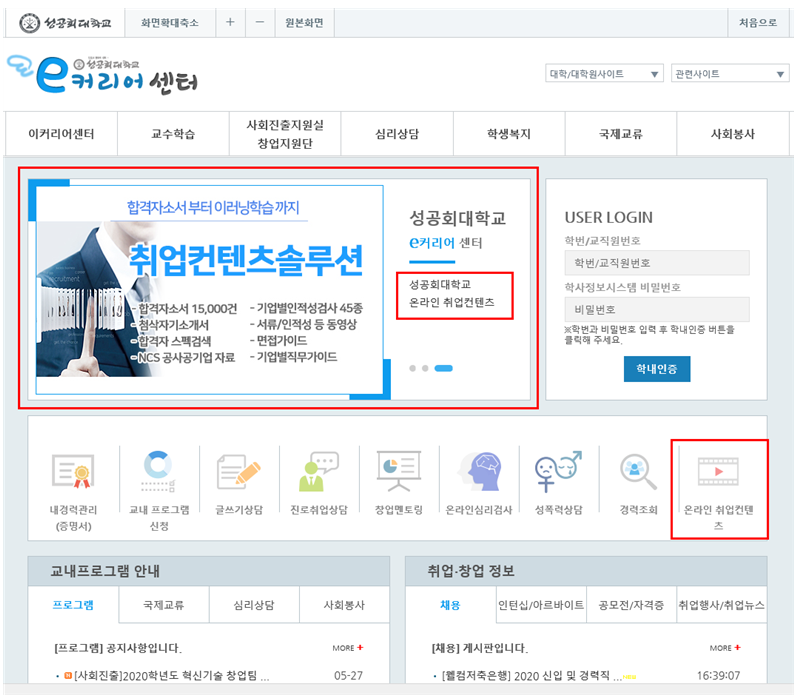Viewport: 801px width, 700px height.
Task: Open the 성공회대학교 온라인 취업컨텐츠 banner link
Action: tap(452, 293)
